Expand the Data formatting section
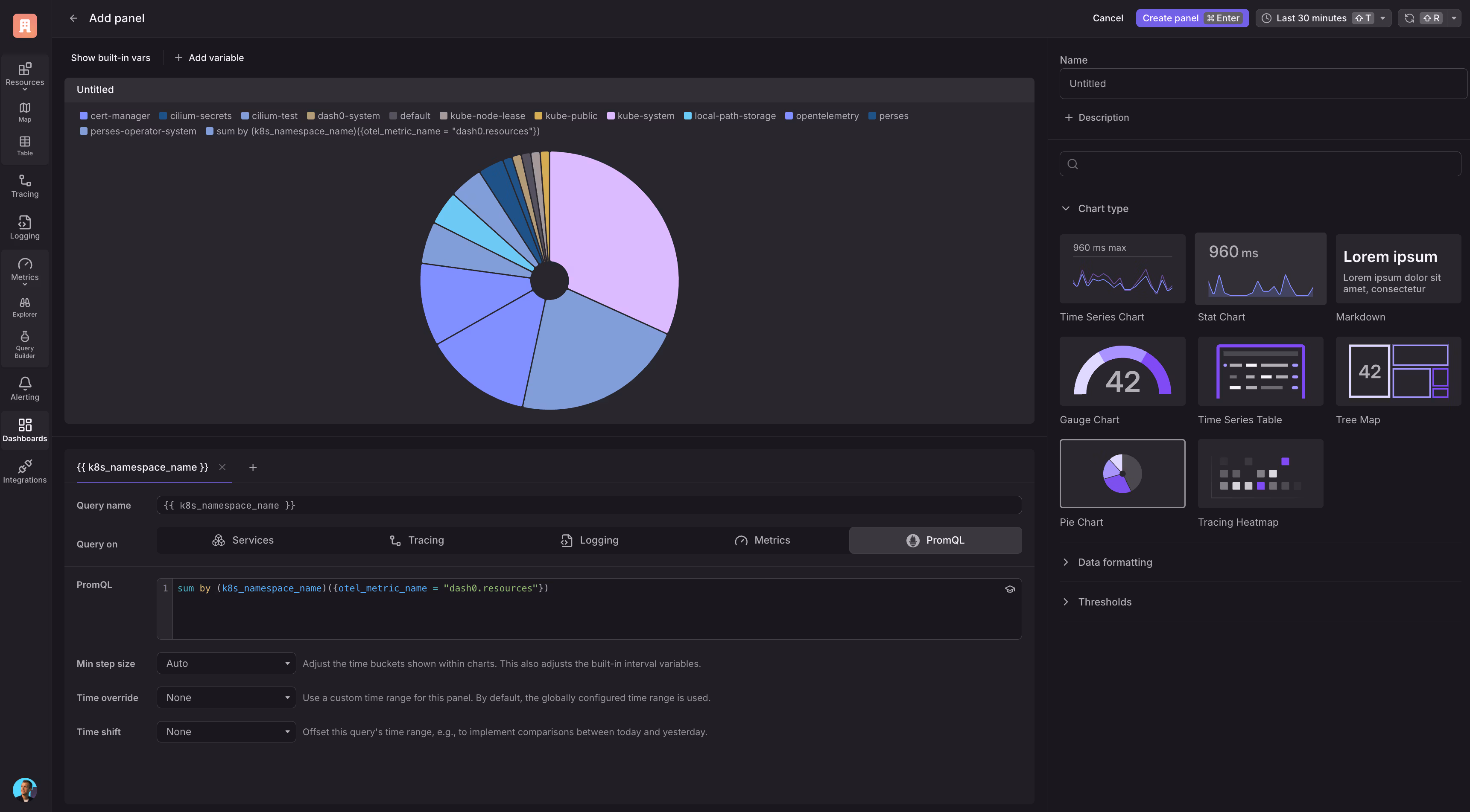 pos(1114,562)
